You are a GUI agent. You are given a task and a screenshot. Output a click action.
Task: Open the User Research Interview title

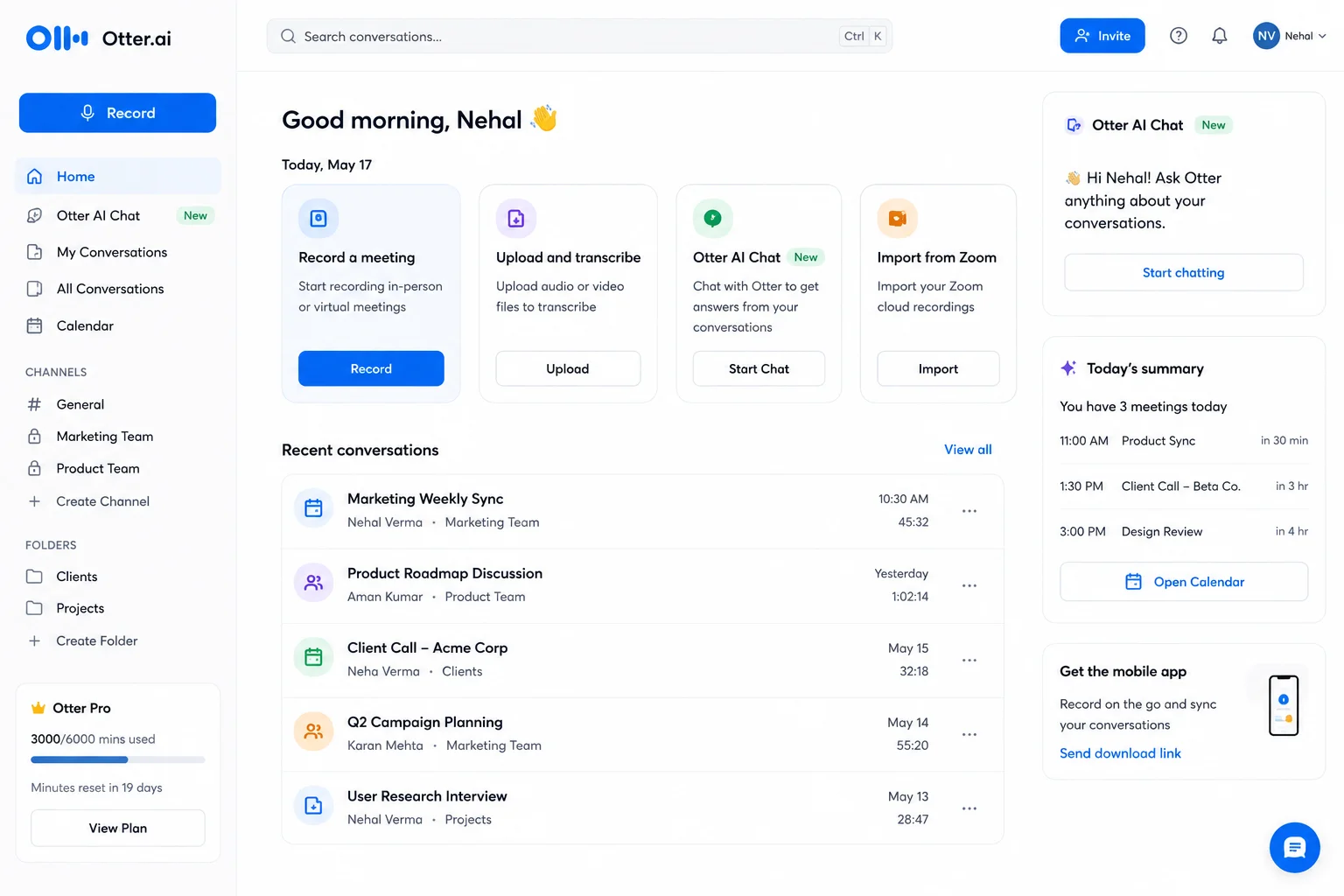[427, 796]
